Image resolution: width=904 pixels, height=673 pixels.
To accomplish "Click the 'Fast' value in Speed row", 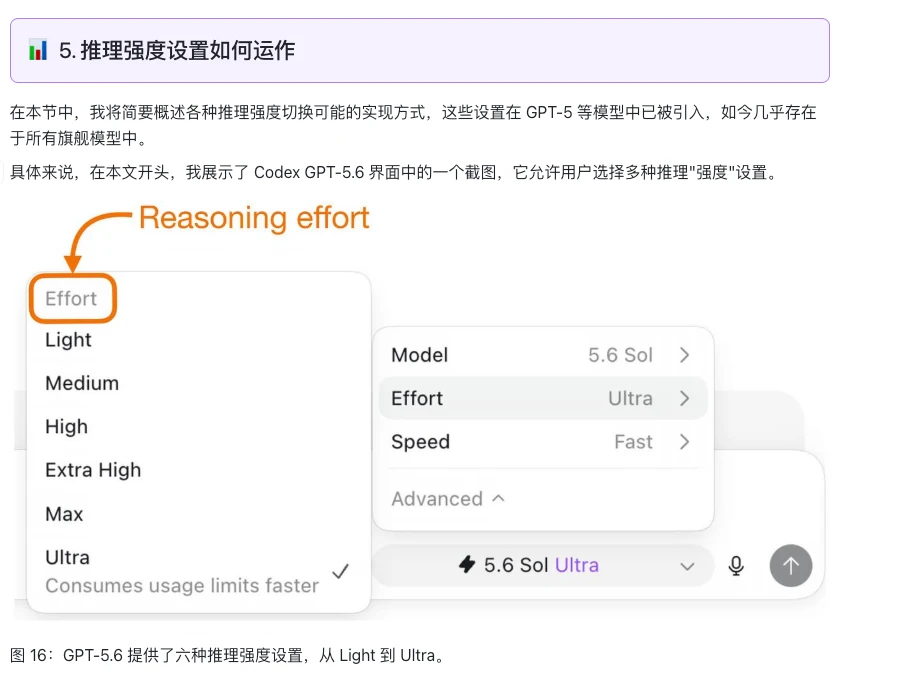I will [633, 442].
